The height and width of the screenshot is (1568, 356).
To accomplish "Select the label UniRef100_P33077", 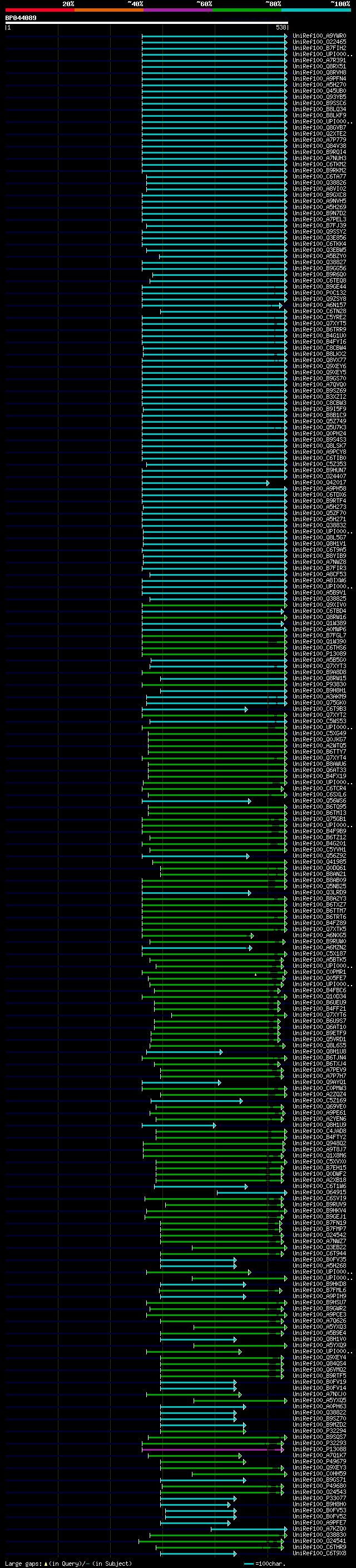I will click(x=319, y=1498).
